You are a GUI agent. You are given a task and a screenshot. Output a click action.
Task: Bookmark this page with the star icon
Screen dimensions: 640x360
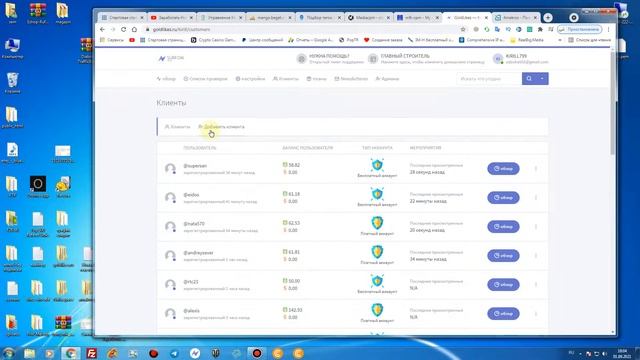[463, 29]
